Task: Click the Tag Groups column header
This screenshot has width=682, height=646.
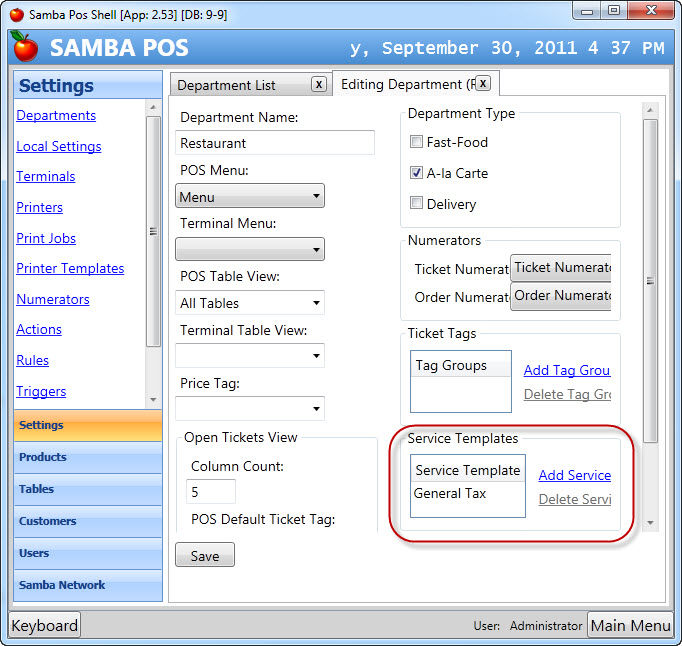Action: [x=461, y=365]
